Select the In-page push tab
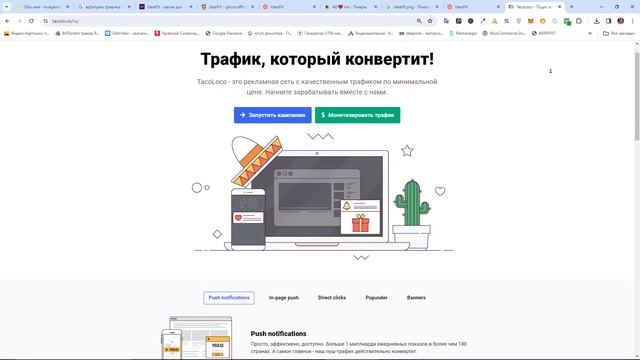This screenshot has width=640, height=360. [284, 298]
